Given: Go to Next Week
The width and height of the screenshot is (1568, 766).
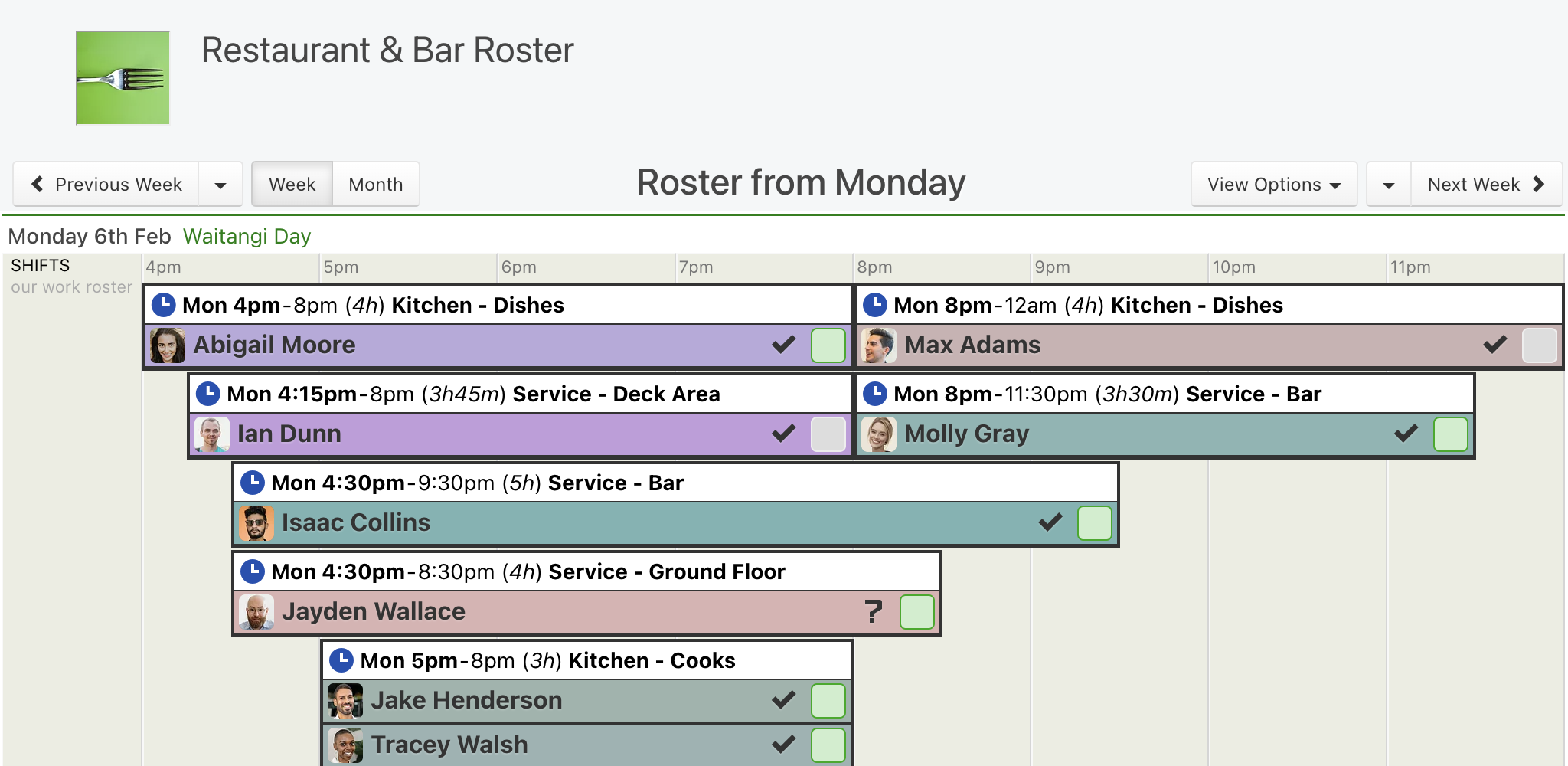Looking at the screenshot, I should click(1486, 185).
